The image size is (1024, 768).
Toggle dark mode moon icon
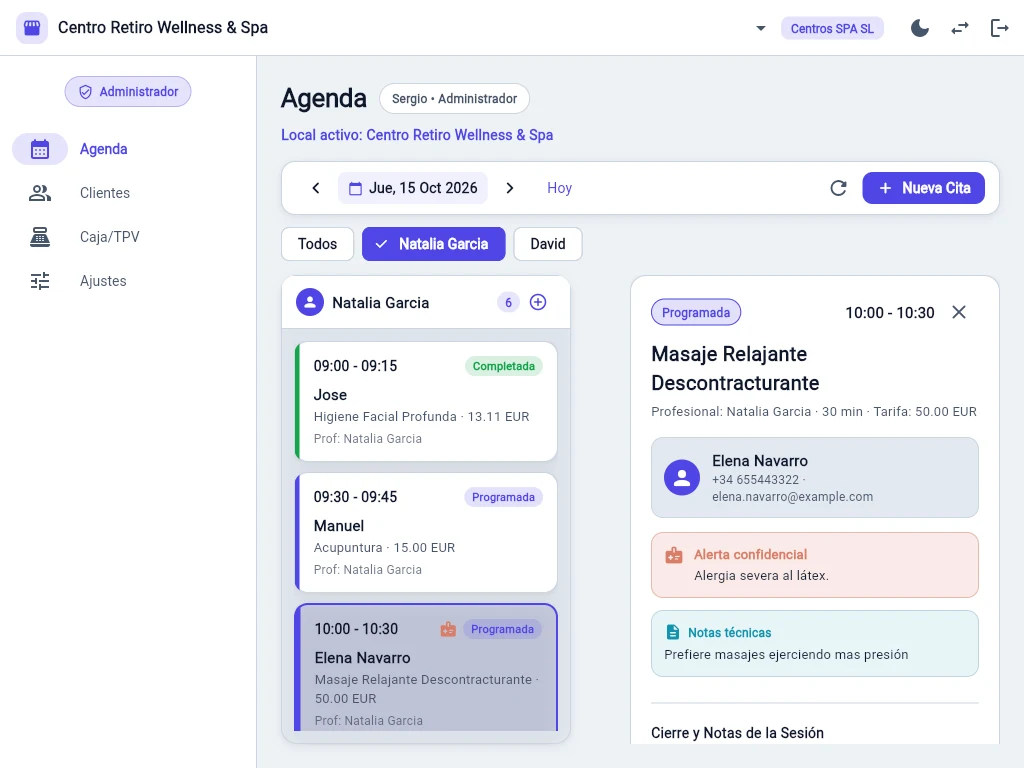[920, 28]
